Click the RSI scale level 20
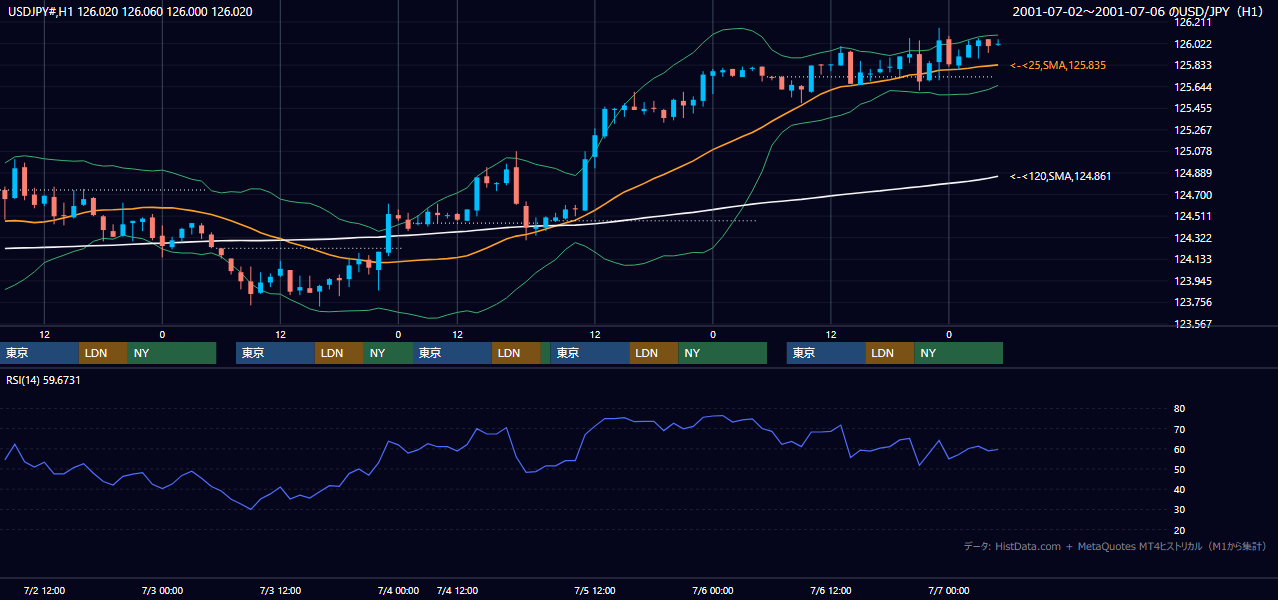The width and height of the screenshot is (1278, 600). (x=1180, y=530)
